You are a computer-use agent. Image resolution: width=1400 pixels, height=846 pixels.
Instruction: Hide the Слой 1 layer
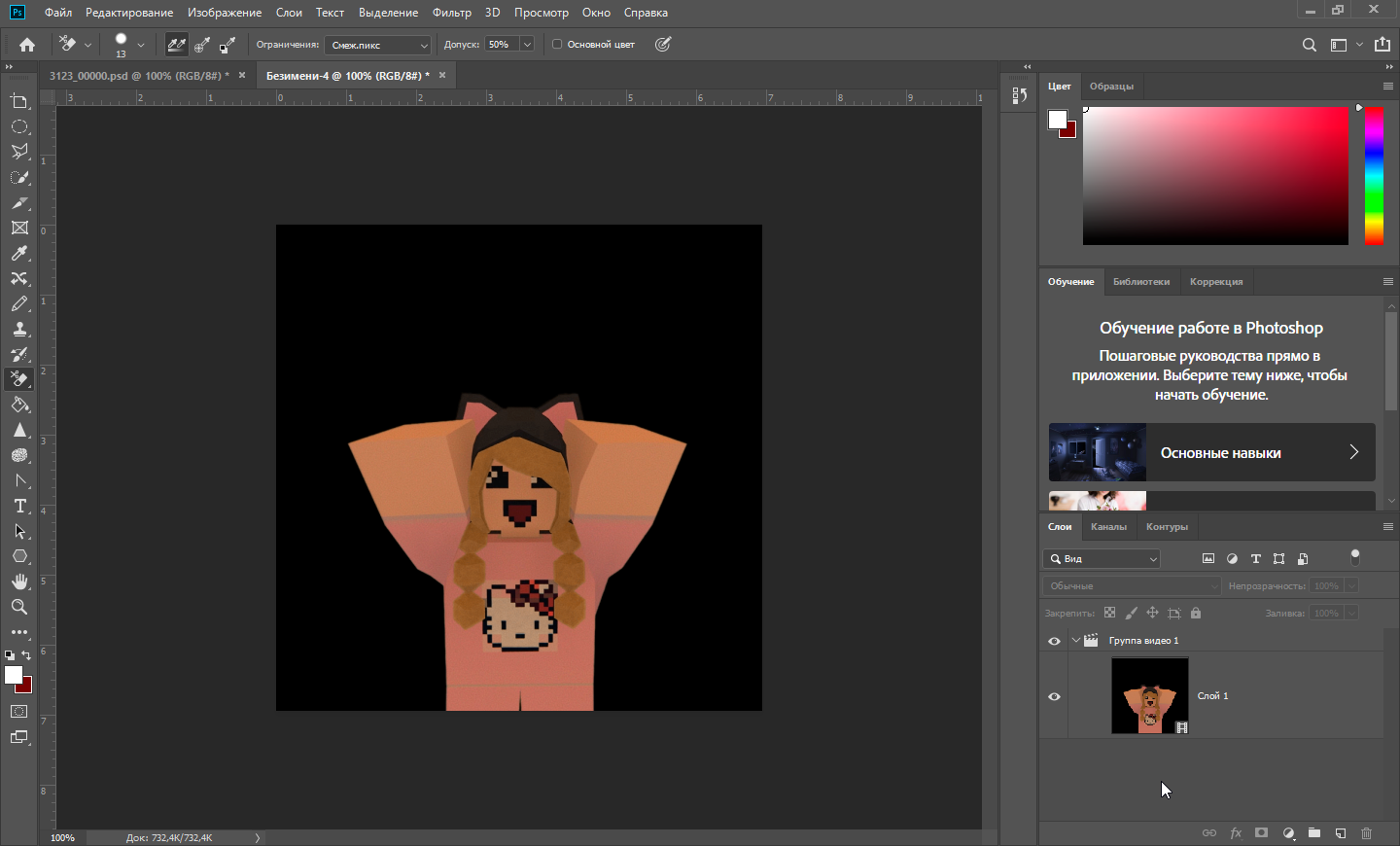tap(1054, 696)
